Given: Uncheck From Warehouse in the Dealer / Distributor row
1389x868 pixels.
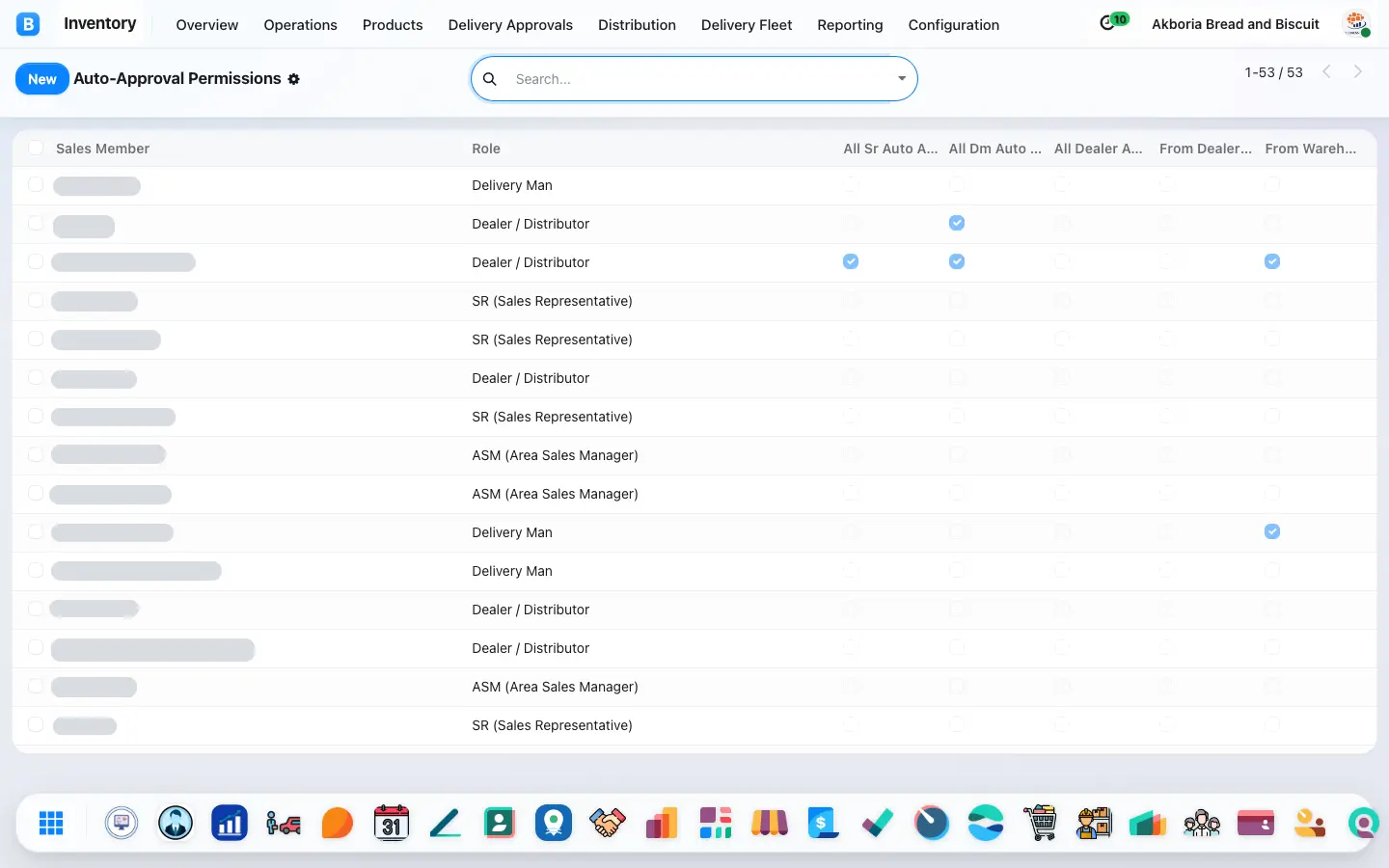Looking at the screenshot, I should point(1272,261).
